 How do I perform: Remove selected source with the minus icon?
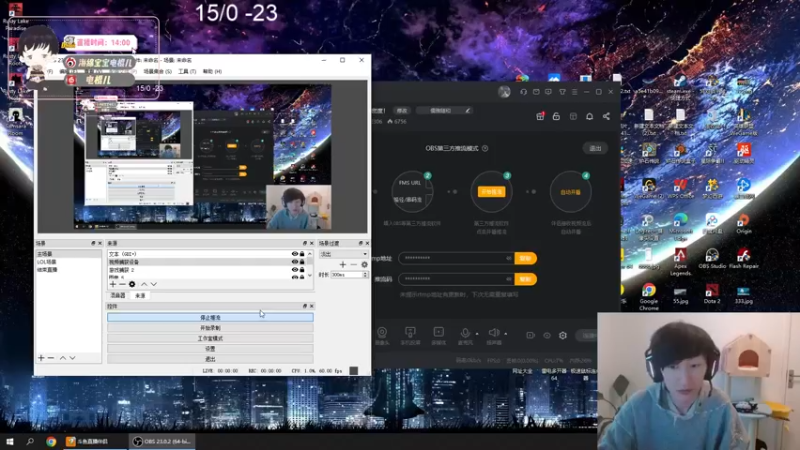point(122,284)
